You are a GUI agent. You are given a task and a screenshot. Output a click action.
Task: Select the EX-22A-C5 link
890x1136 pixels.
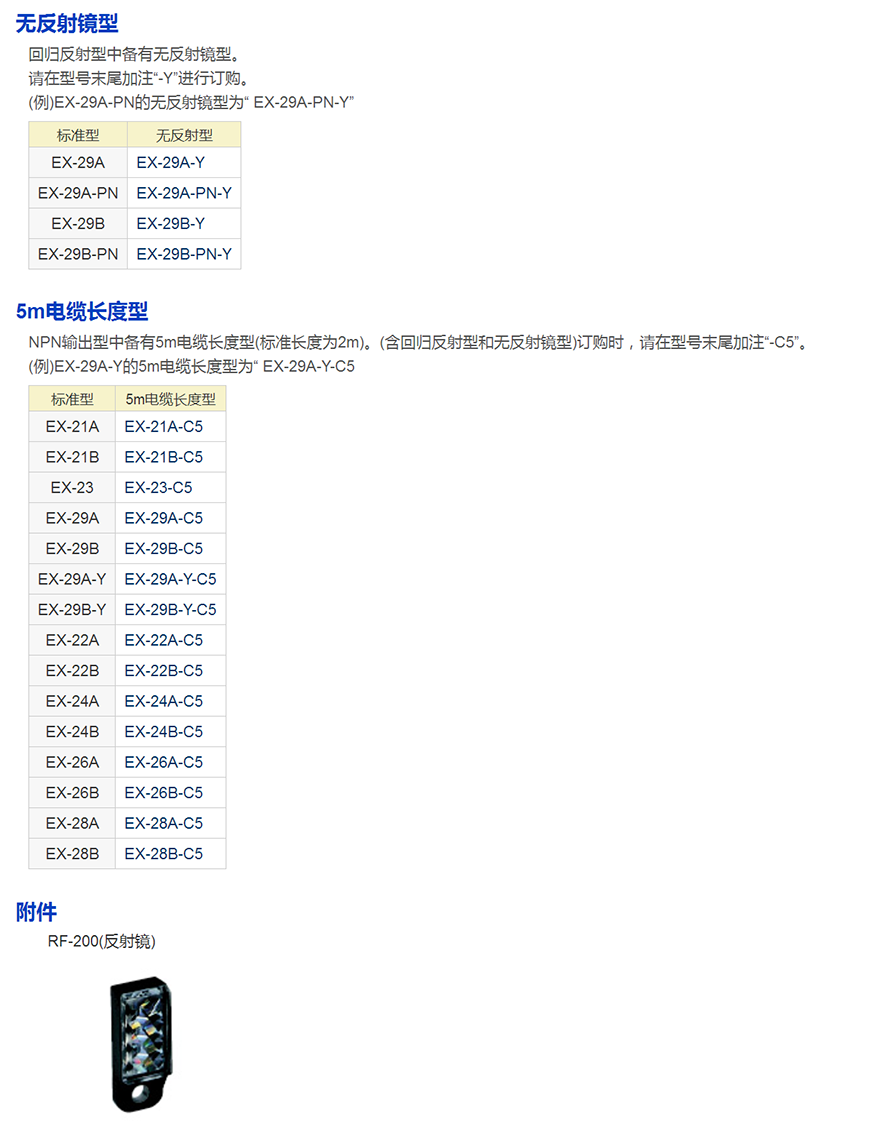coord(163,640)
